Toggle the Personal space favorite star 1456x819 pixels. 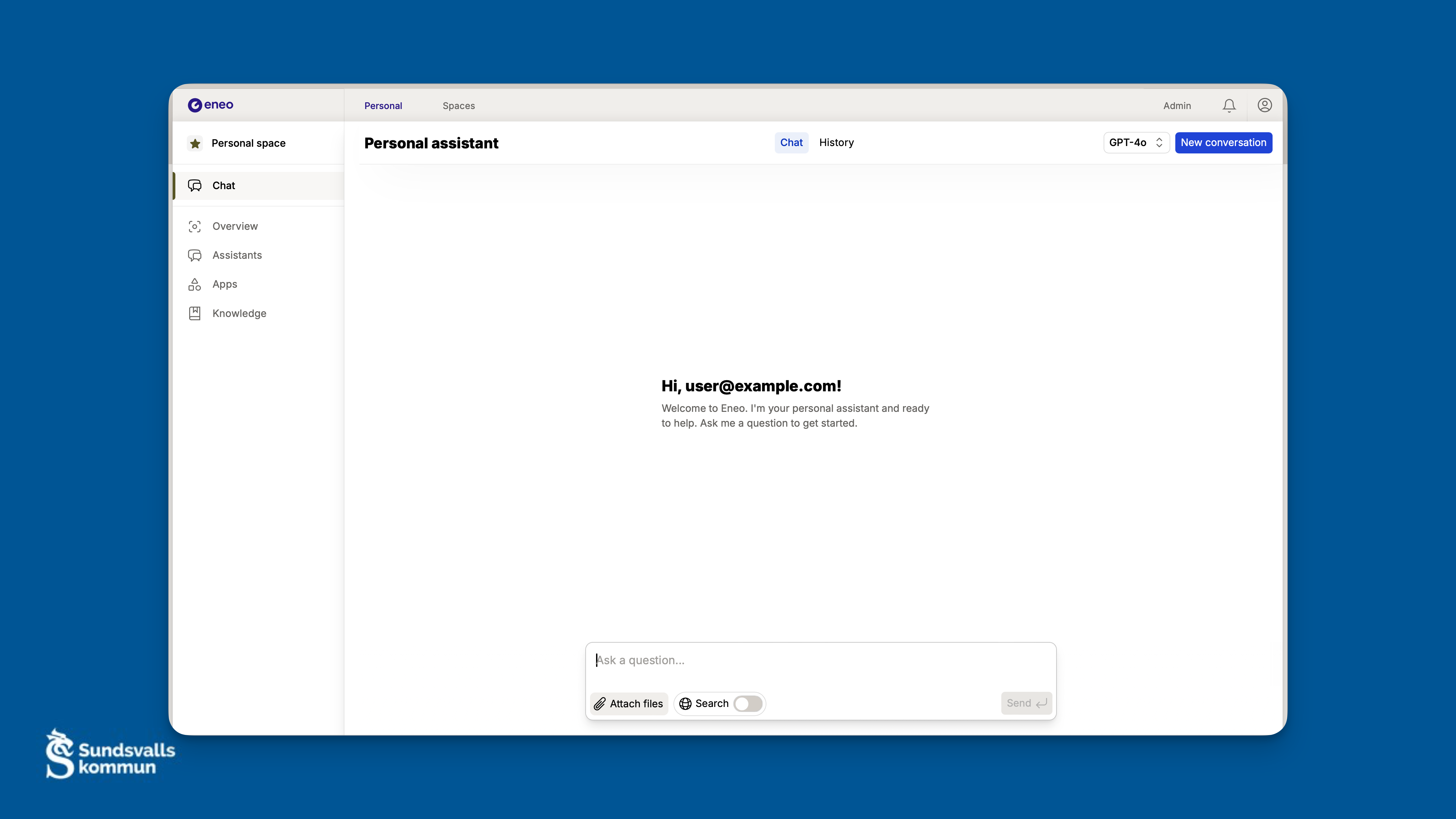click(195, 143)
